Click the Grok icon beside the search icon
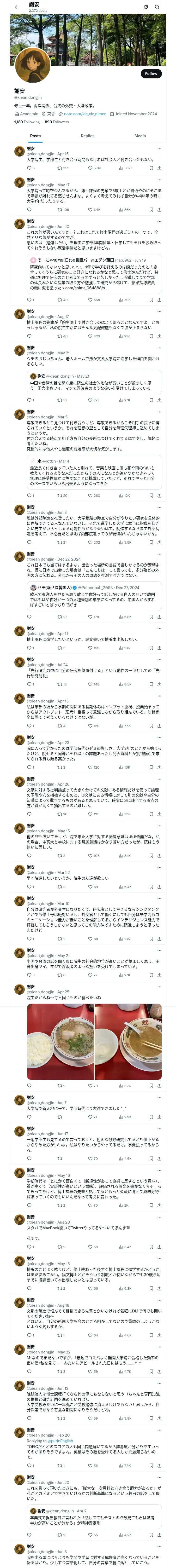 pyautogui.click(x=146, y=7)
